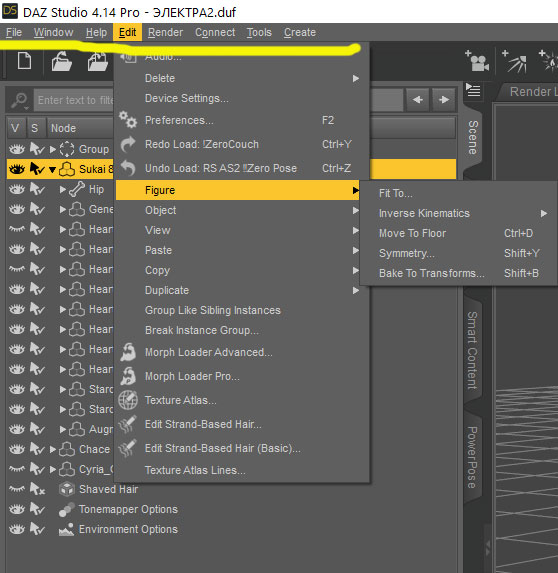This screenshot has height=573, width=558.
Task: Toggle selectable arrow for Shaved Hair
Action: (37, 489)
